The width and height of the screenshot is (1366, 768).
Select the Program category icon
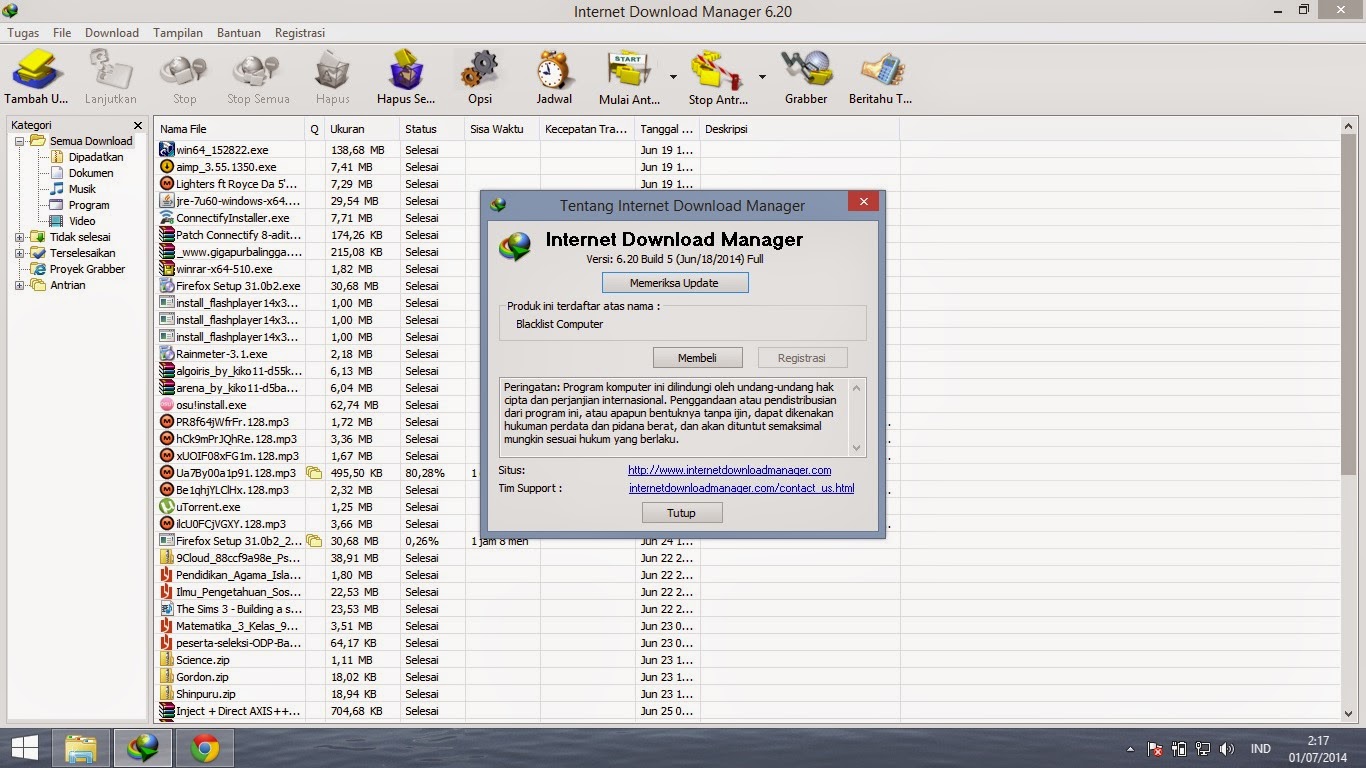[57, 205]
